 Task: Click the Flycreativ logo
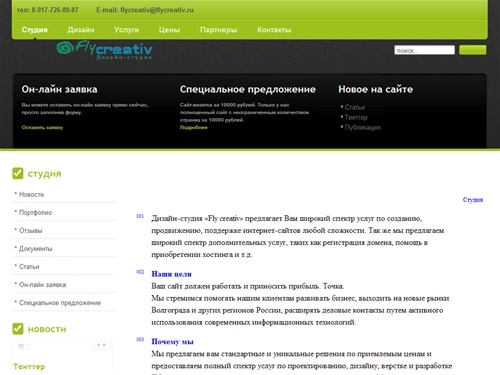point(104,50)
